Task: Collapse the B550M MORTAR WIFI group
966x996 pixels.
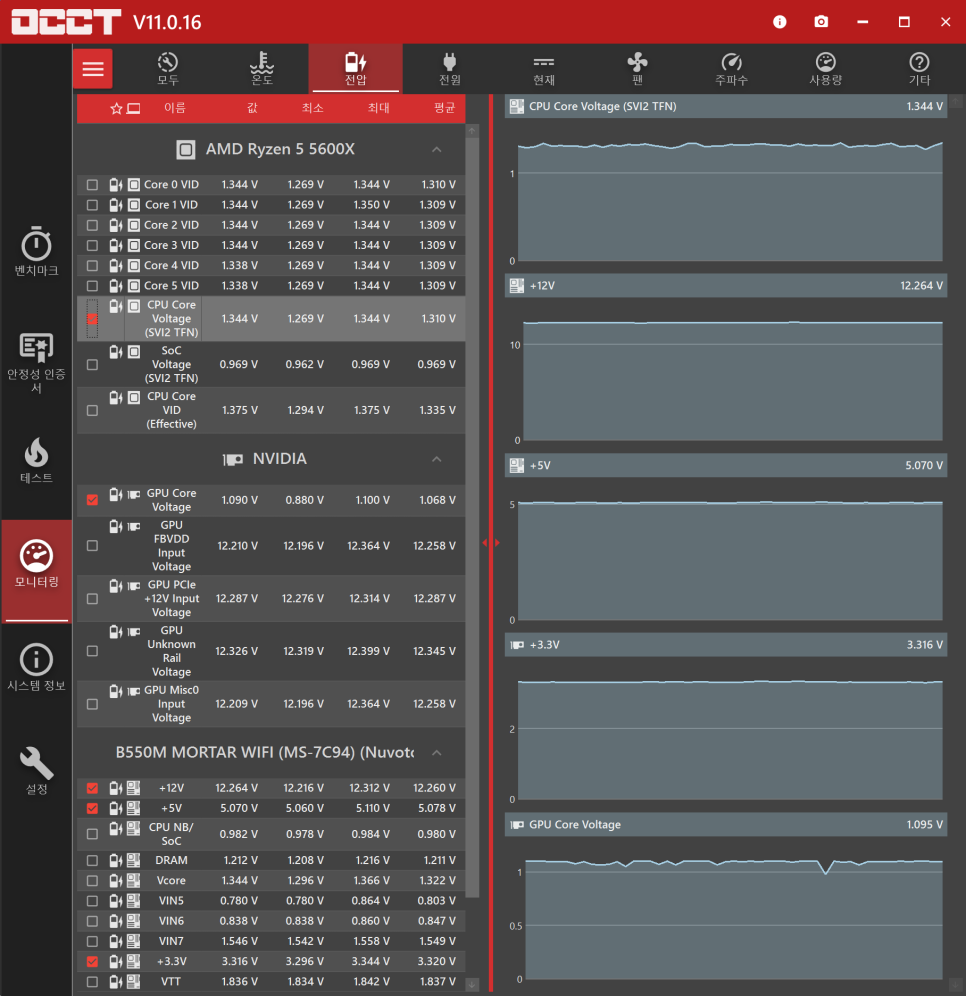Action: click(436, 753)
